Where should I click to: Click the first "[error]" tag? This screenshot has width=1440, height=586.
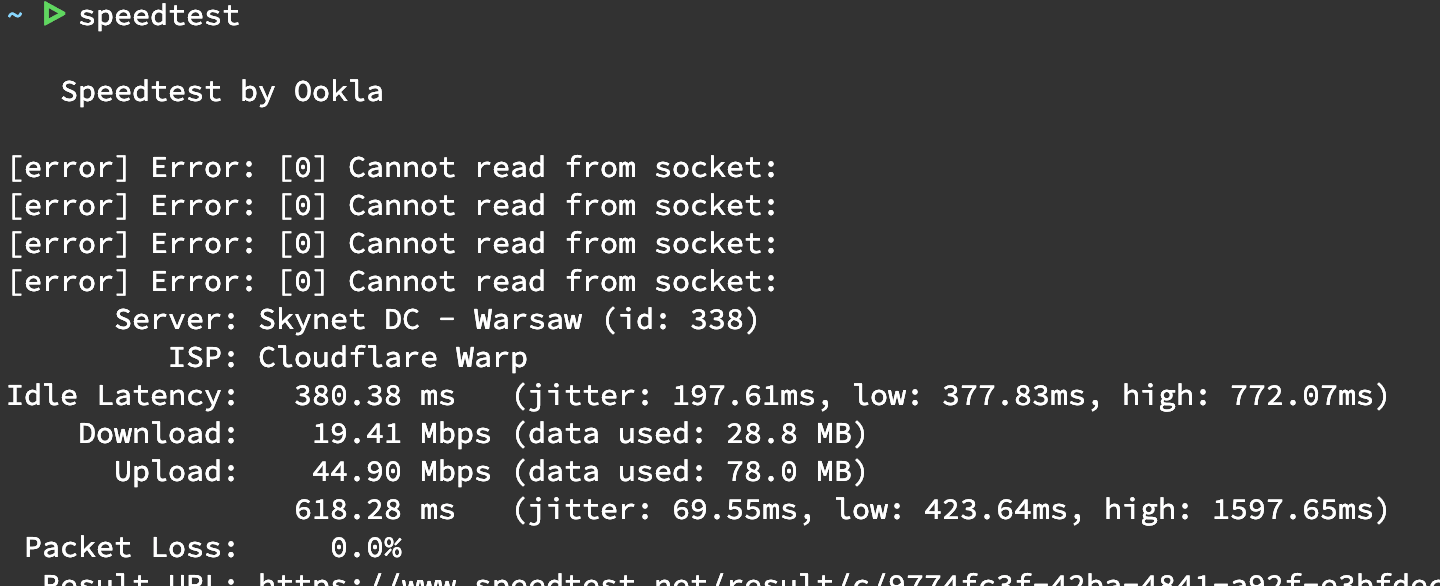tap(68, 168)
